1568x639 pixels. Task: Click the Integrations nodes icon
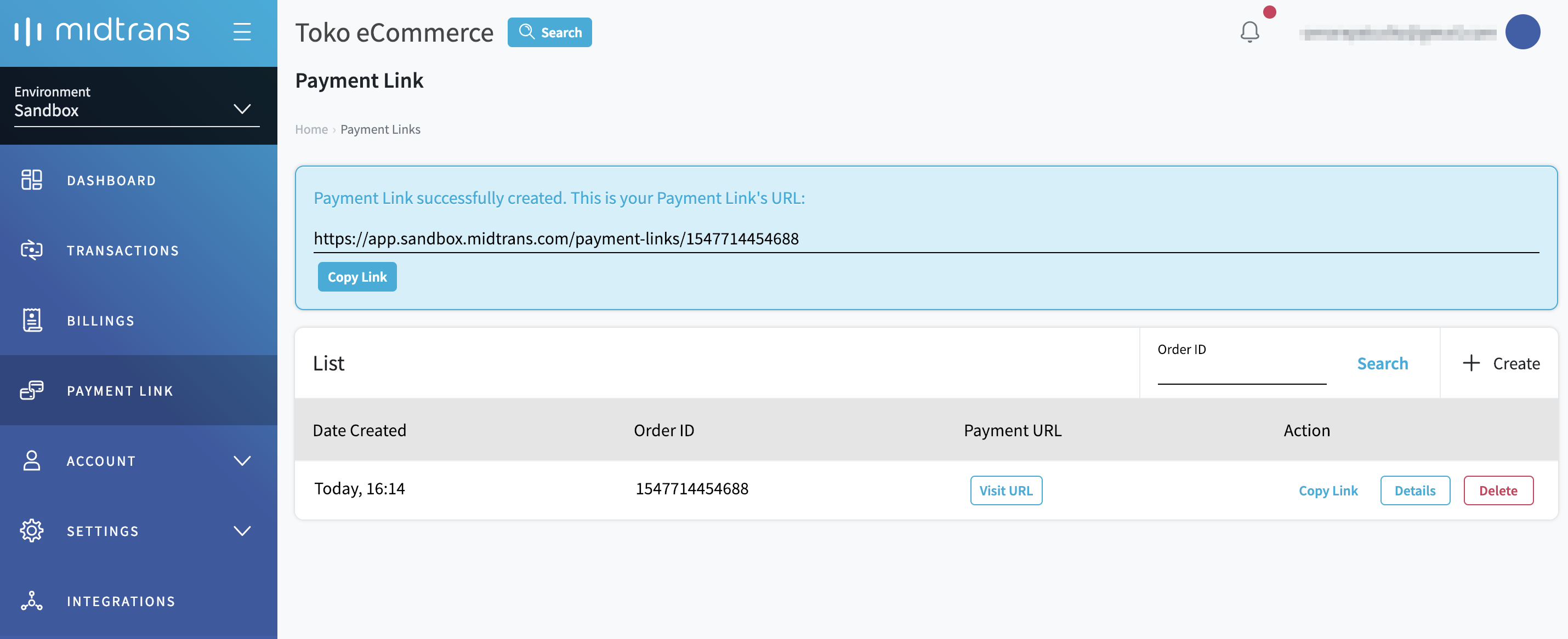[x=32, y=601]
